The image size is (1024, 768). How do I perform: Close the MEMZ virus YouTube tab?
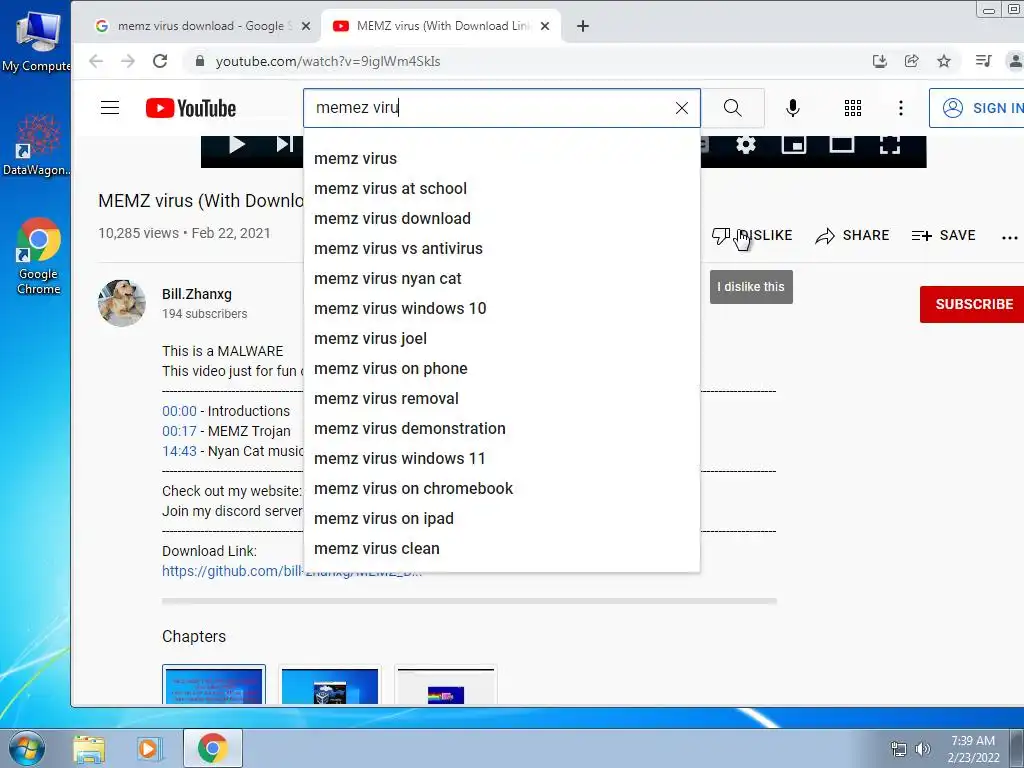tap(545, 26)
